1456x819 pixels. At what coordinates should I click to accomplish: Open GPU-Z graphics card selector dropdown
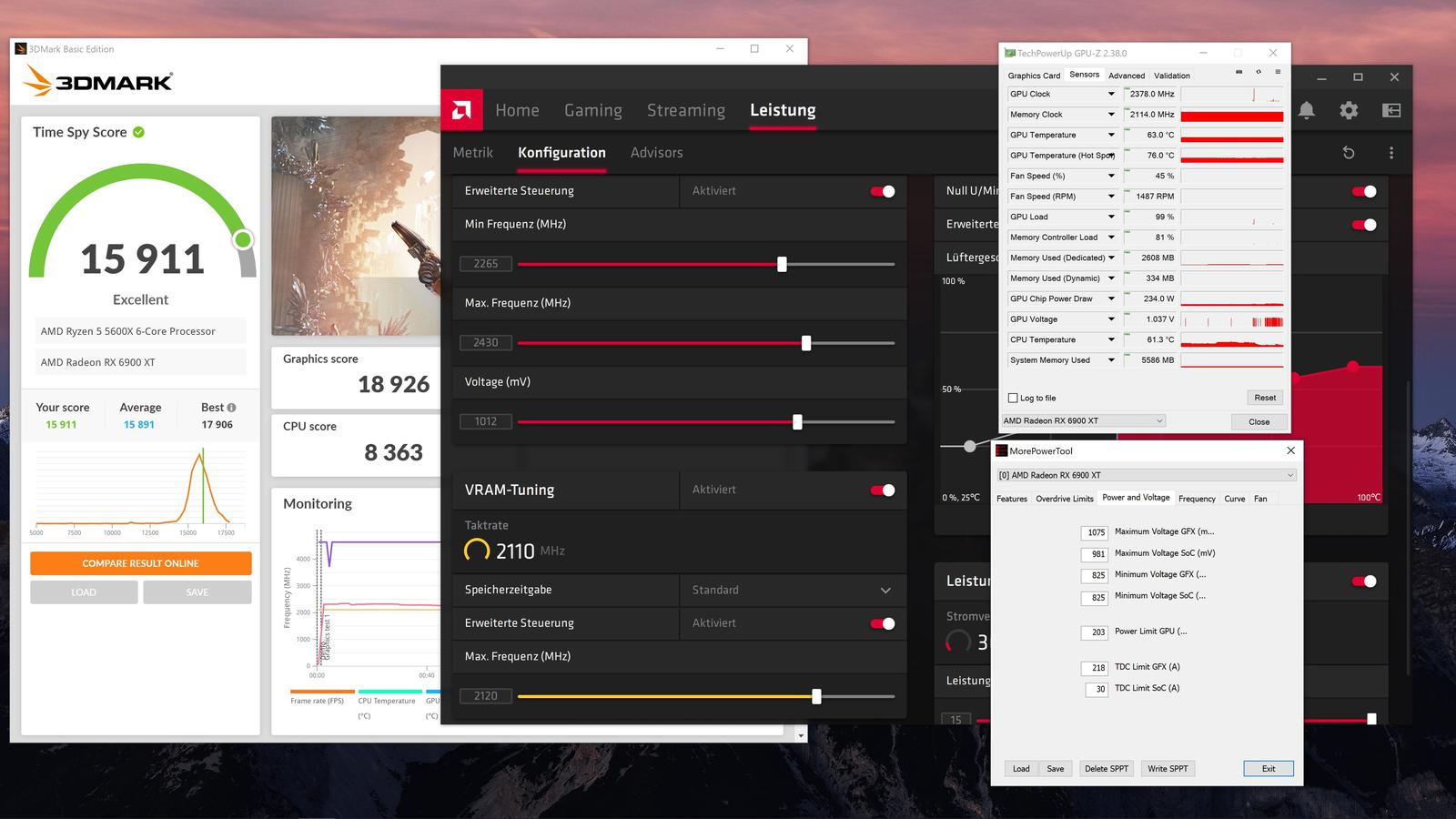(x=1083, y=420)
